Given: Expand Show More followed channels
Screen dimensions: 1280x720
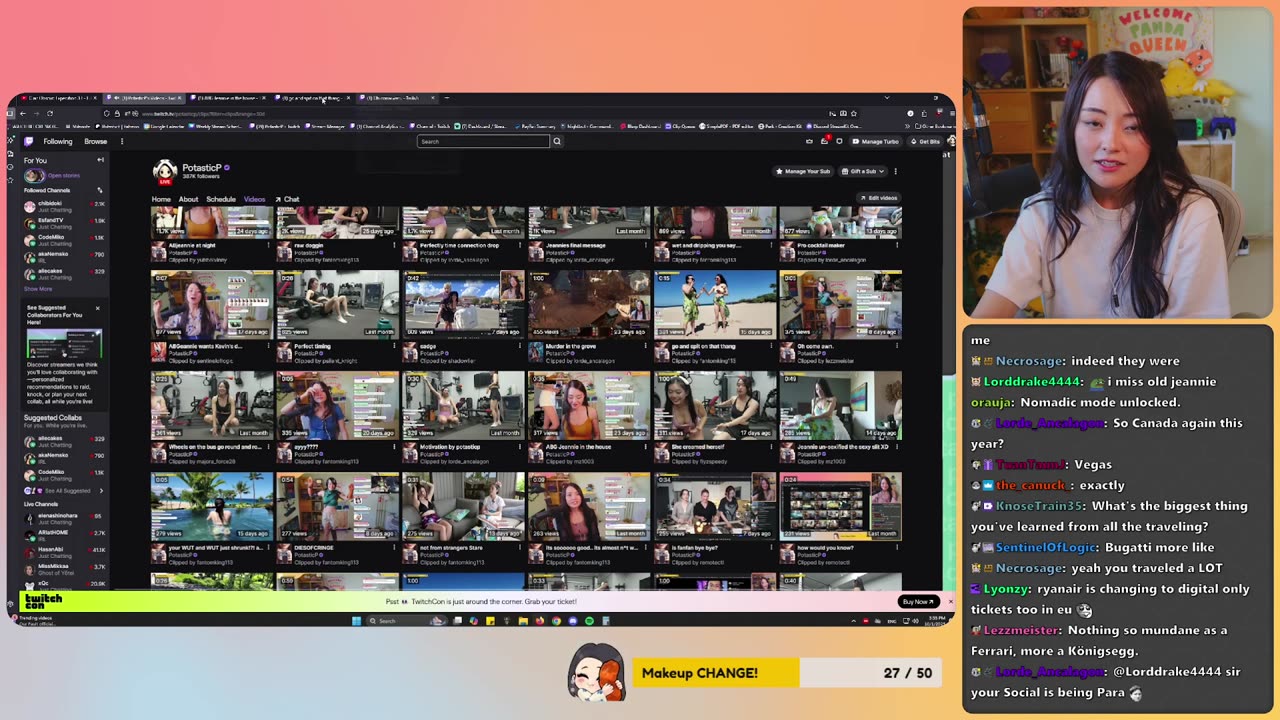Looking at the screenshot, I should coord(38,289).
